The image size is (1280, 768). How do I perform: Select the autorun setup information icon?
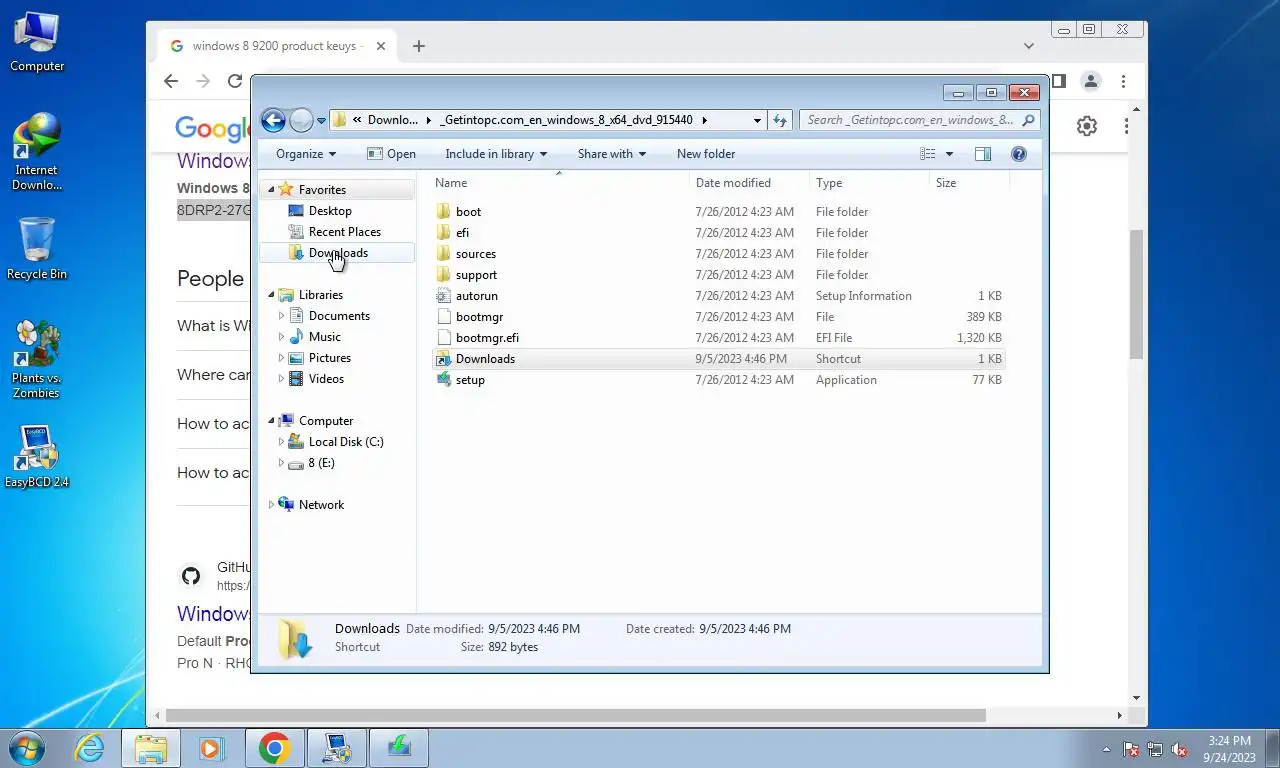444,296
